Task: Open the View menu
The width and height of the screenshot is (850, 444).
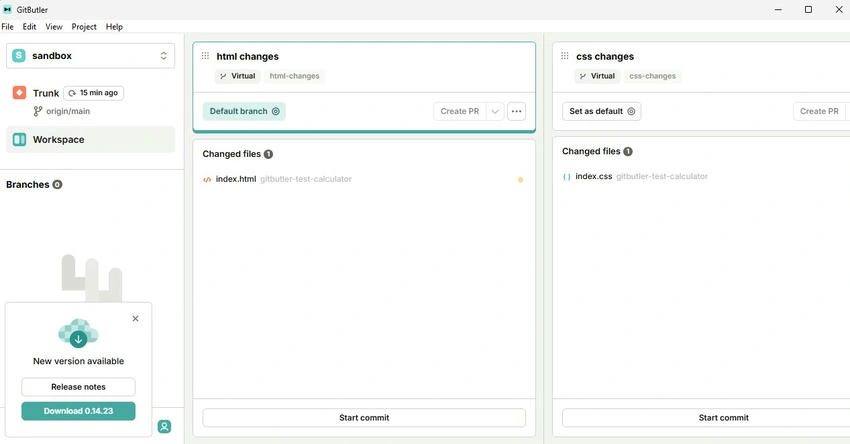Action: [x=54, y=27]
